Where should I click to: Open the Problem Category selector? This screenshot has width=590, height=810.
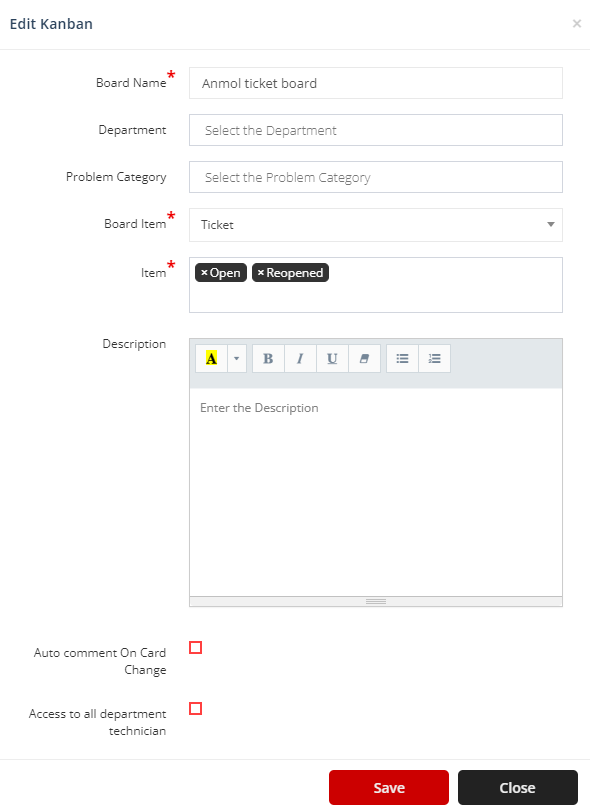click(376, 177)
